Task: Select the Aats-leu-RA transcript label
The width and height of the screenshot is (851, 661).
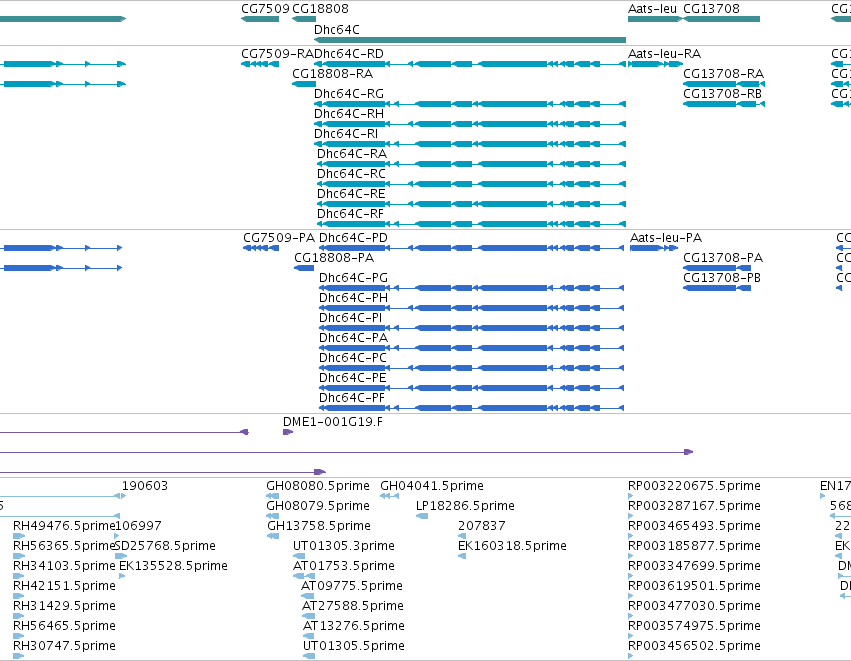Action: tap(664, 54)
